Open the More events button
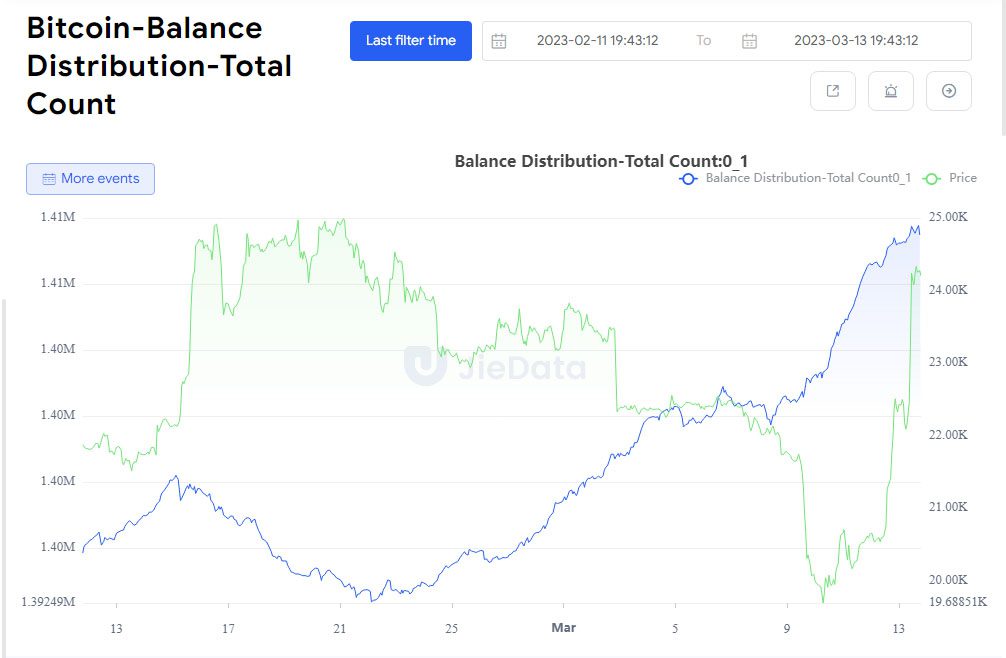The width and height of the screenshot is (1006, 658). click(90, 179)
